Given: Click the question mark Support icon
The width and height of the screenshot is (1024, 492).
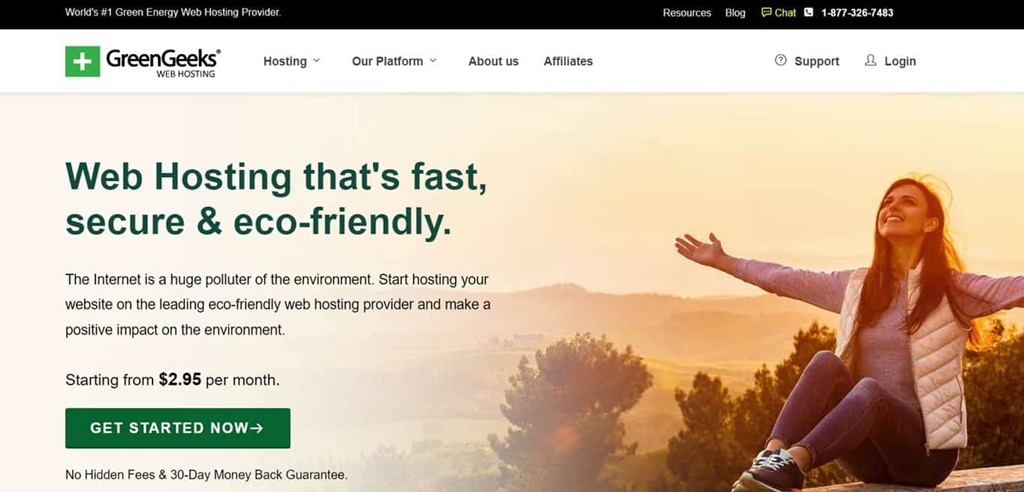Looking at the screenshot, I should (x=780, y=60).
